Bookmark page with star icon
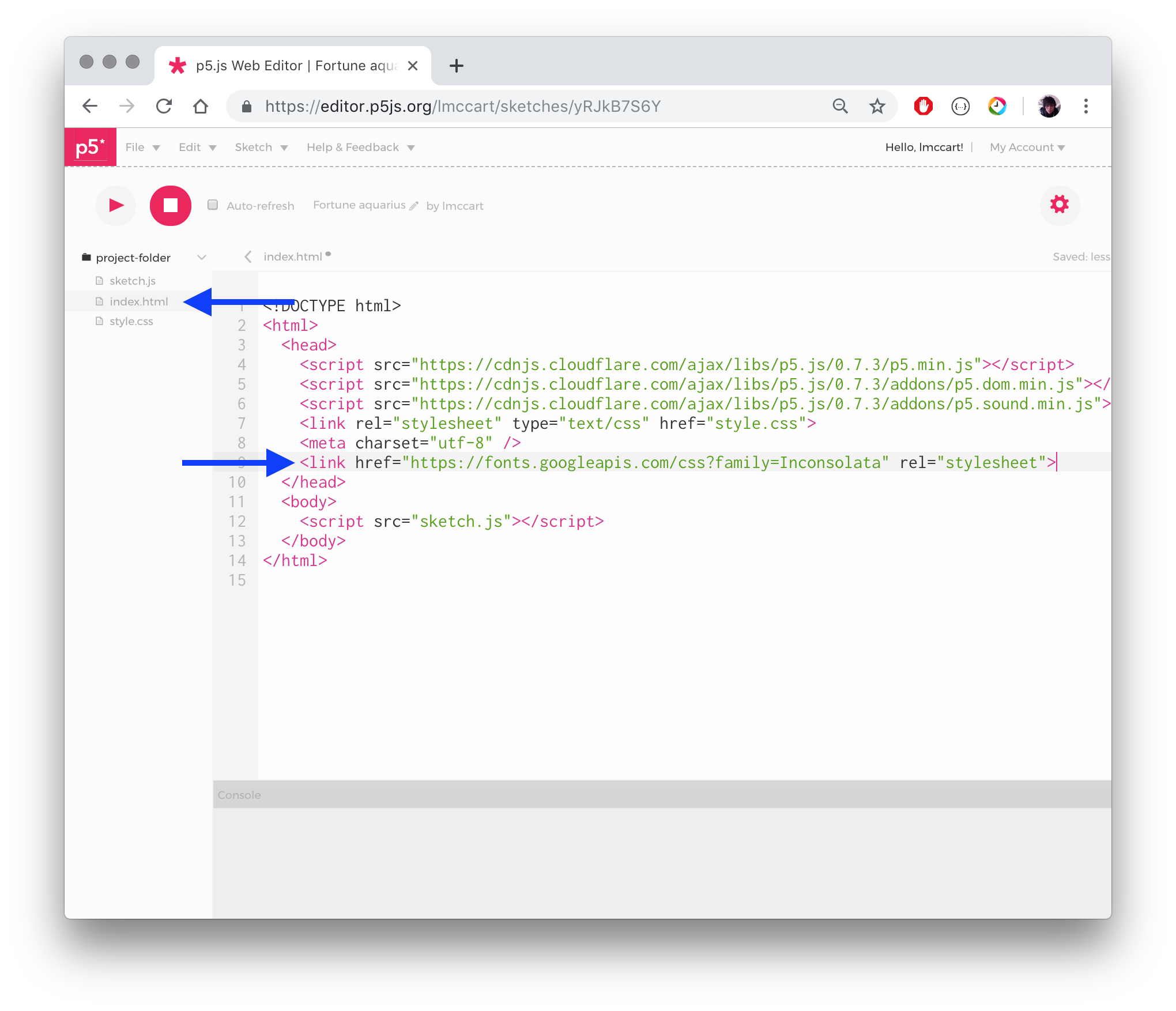Image resolution: width=1176 pixels, height=1011 pixels. click(x=877, y=106)
